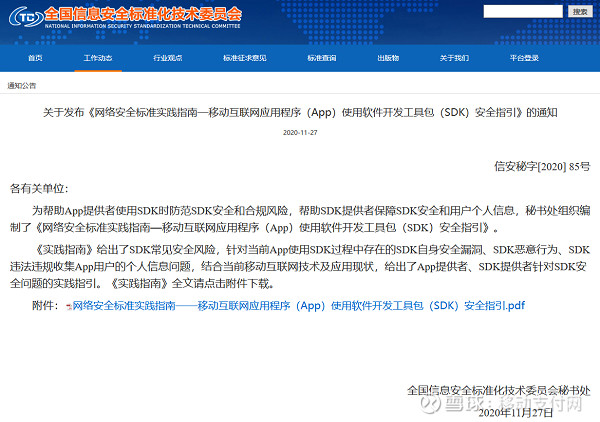This screenshot has width=600, height=422.
Task: Click the TC committee logo icon
Action: [26, 17]
